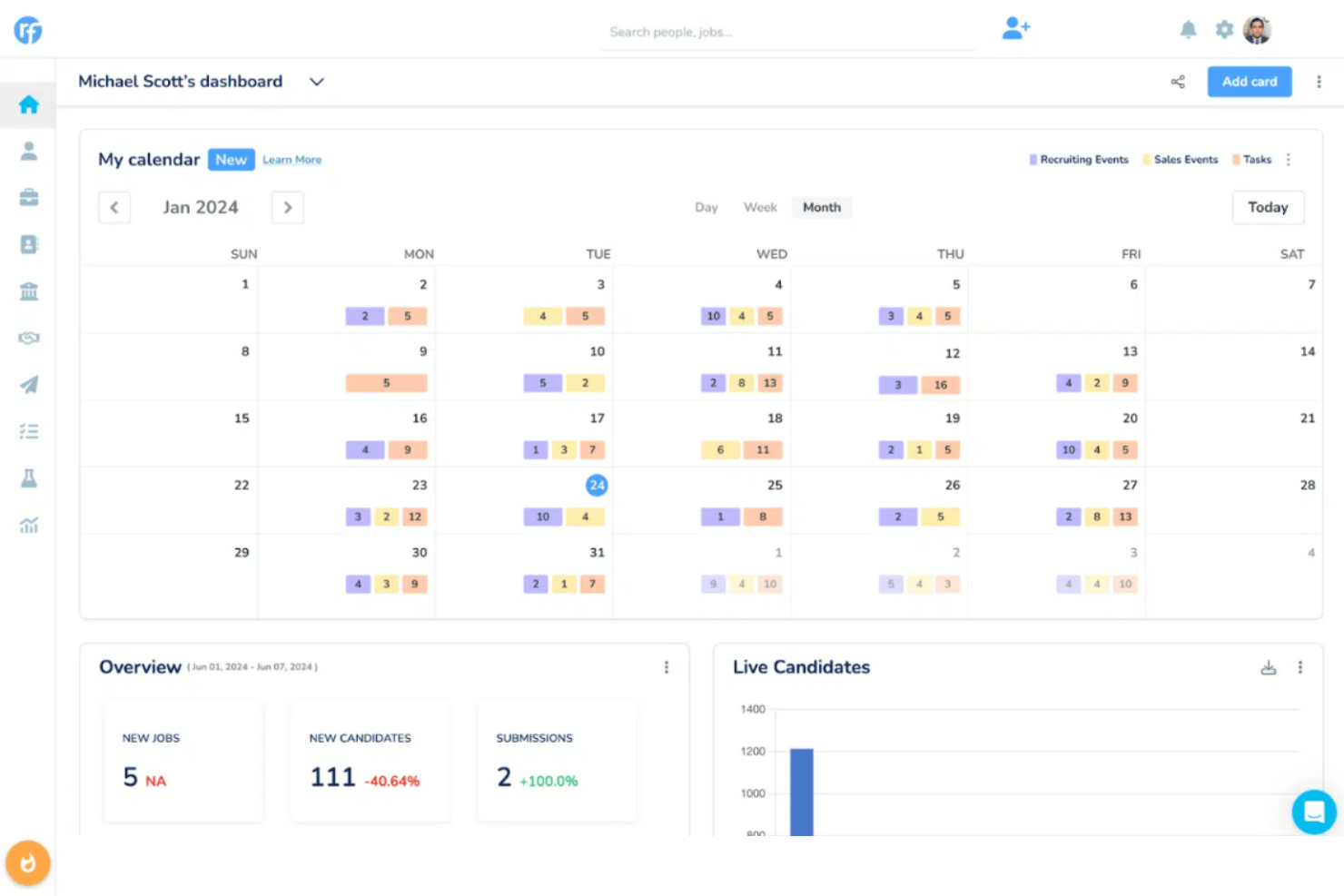Open settings gear icon
Screen dimensions: 1344x896
click(1224, 30)
